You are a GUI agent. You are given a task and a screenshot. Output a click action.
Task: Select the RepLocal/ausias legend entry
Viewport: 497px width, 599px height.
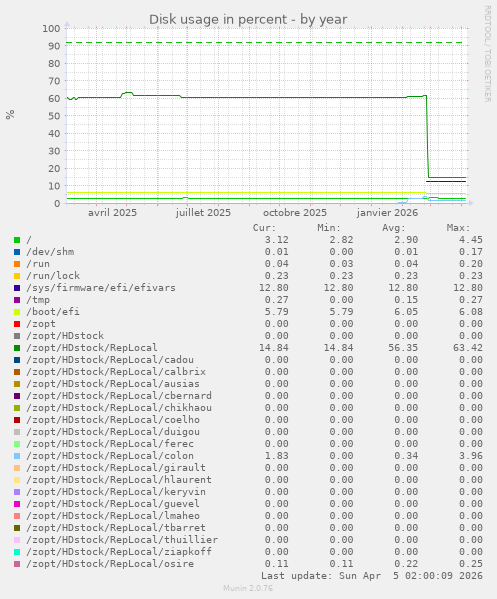[x=113, y=384]
